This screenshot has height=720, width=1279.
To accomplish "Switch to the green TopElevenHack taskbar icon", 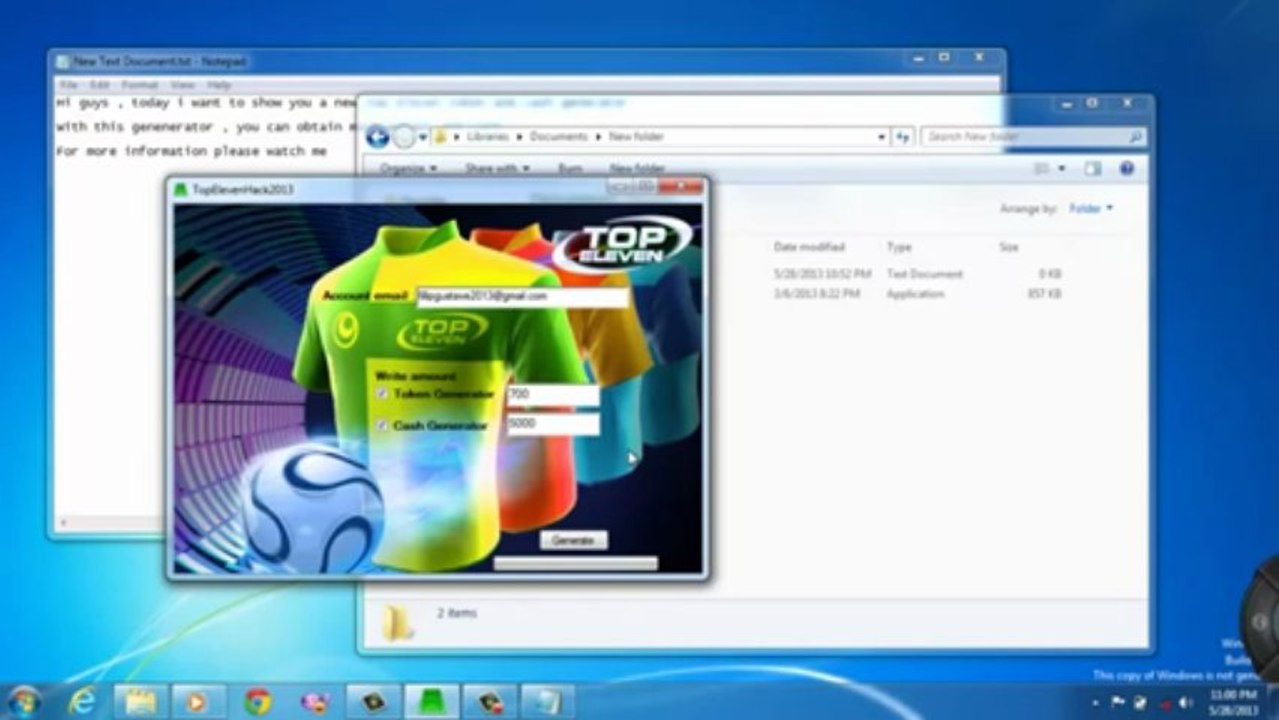I will pos(432,702).
